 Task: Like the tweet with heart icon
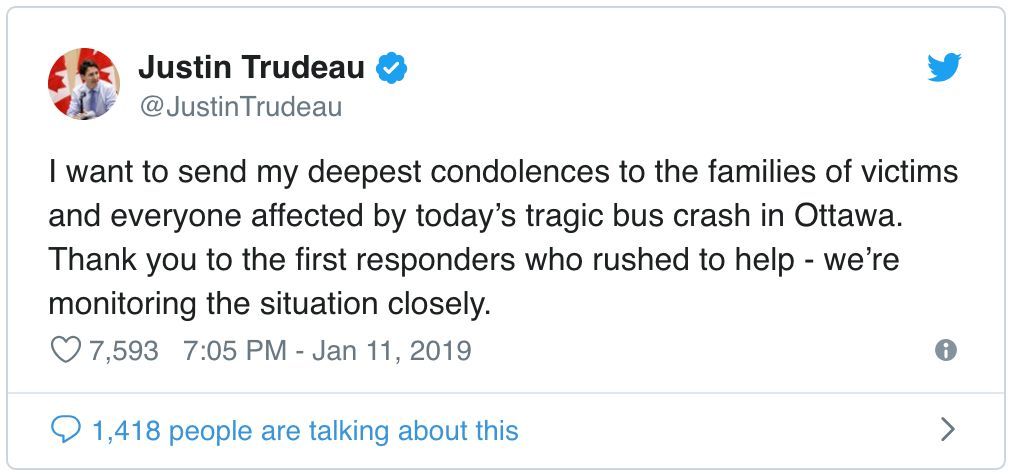[x=65, y=350]
